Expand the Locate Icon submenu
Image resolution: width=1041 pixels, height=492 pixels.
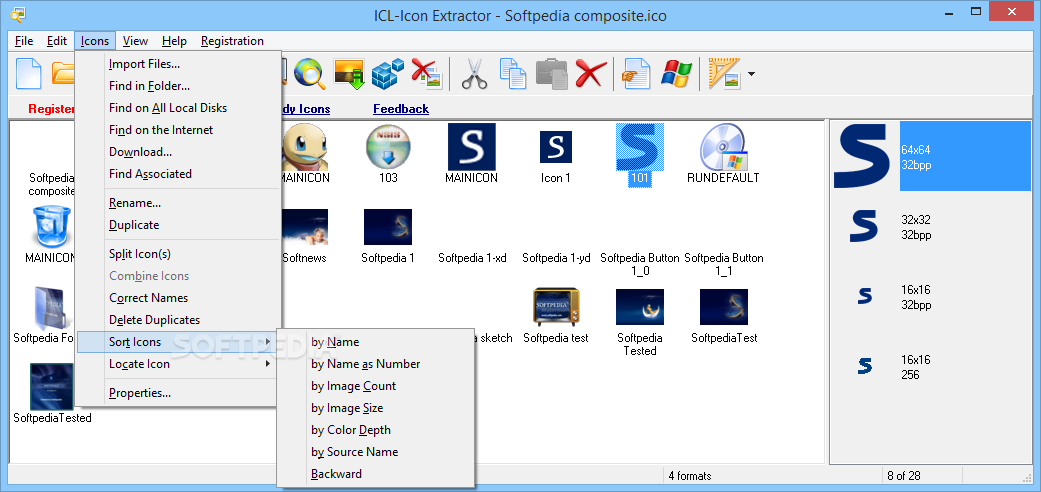click(178, 363)
